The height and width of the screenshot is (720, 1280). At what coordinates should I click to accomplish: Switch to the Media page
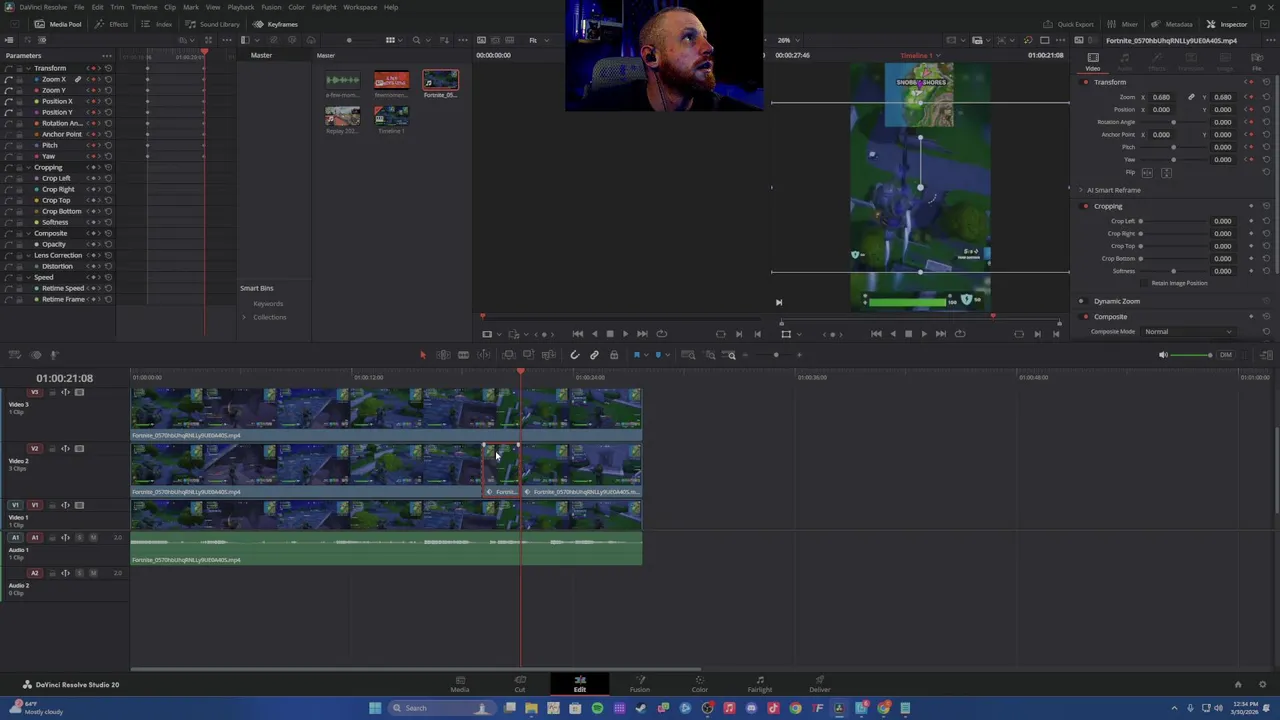click(460, 684)
